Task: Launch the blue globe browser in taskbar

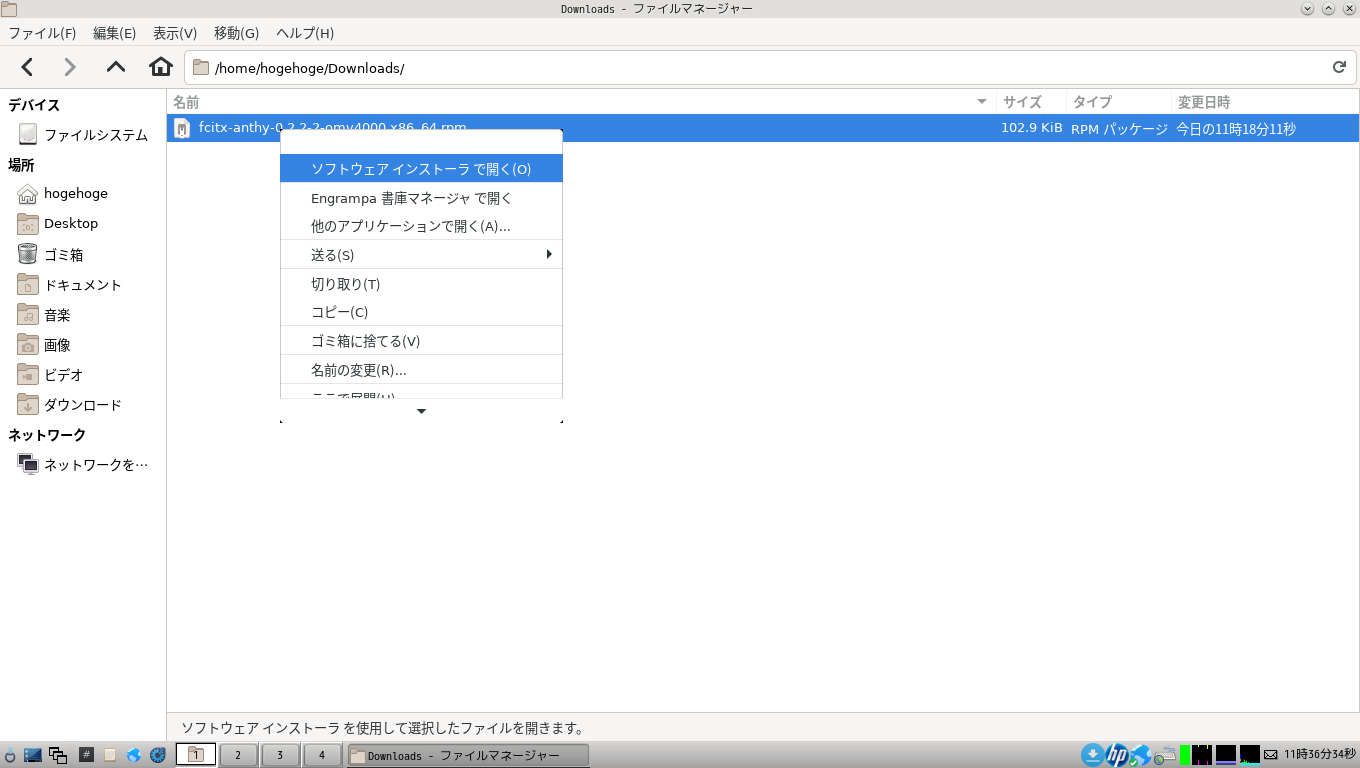Action: (x=134, y=755)
